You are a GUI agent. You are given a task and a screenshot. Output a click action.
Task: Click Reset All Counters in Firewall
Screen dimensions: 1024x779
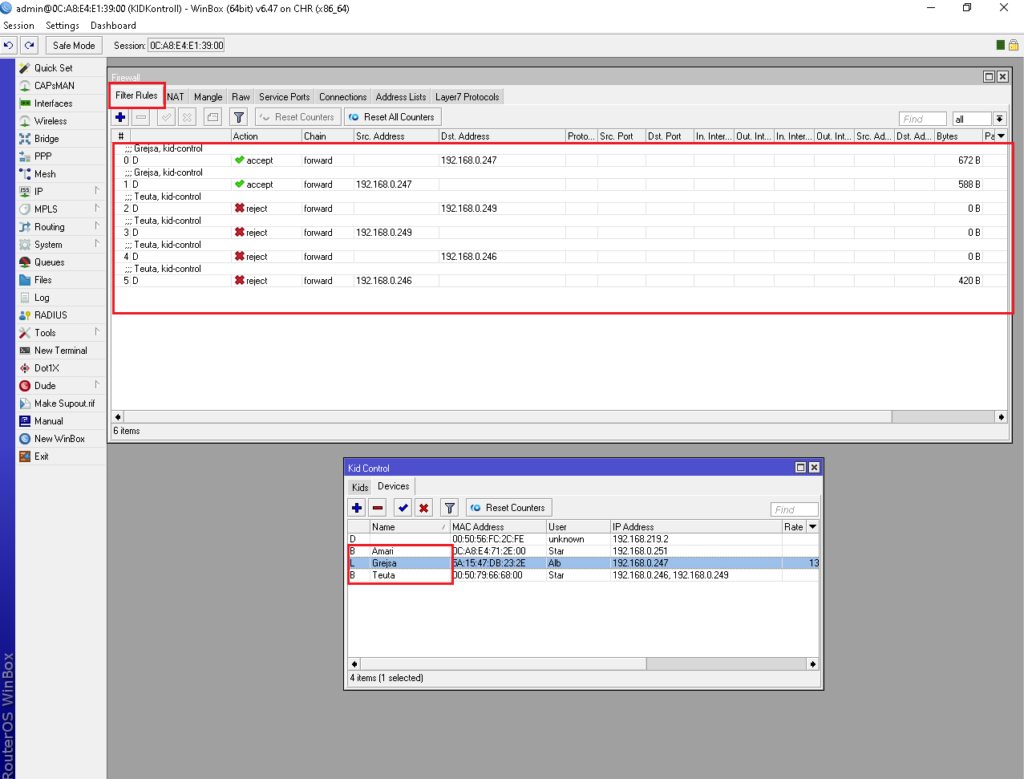point(392,117)
